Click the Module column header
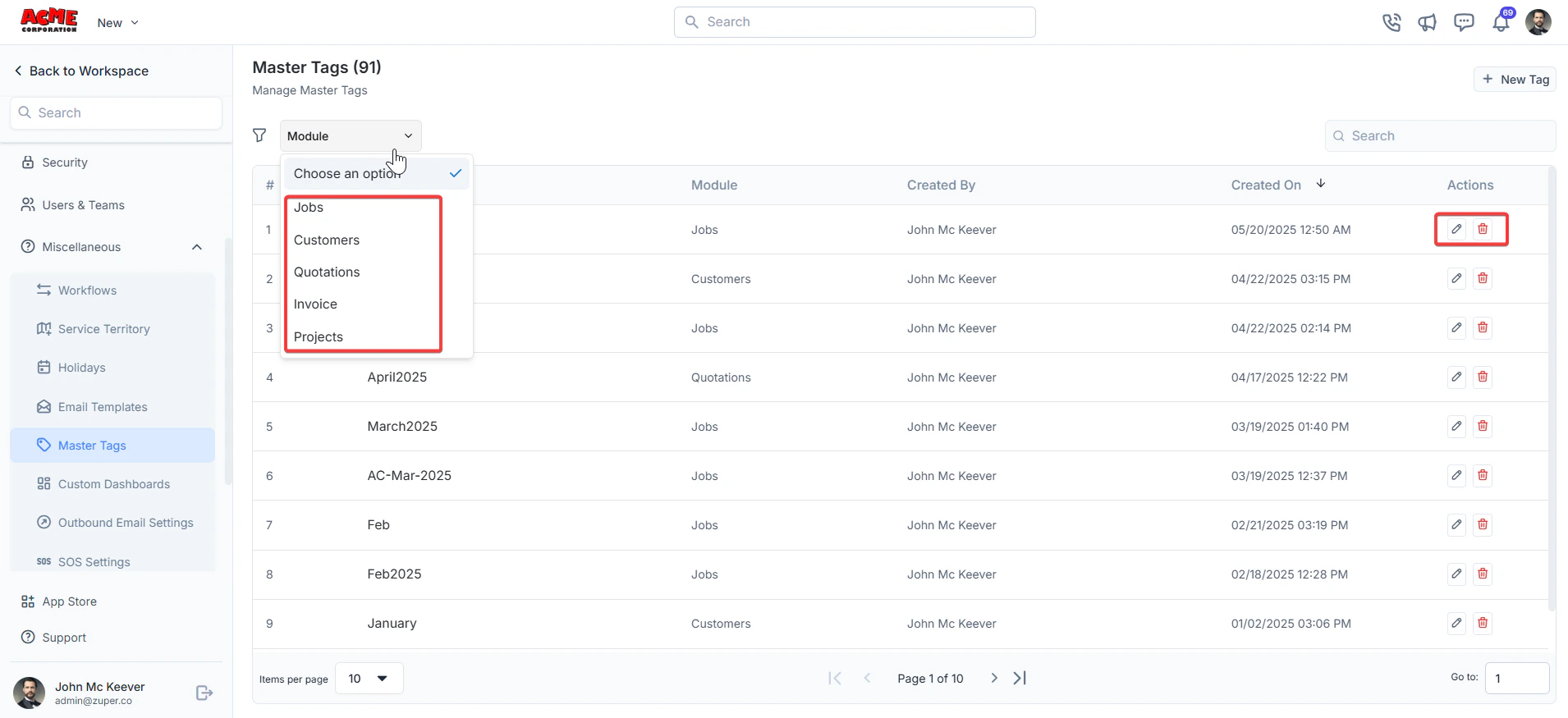 point(714,185)
